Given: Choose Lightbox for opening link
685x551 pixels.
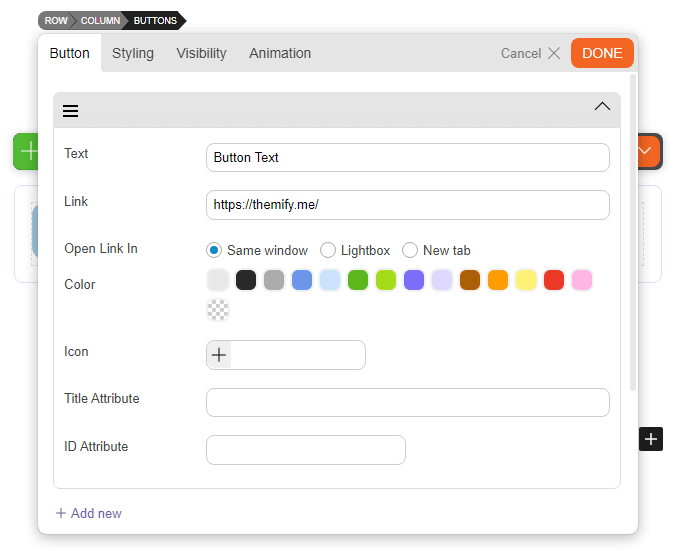Looking at the screenshot, I should 328,250.
